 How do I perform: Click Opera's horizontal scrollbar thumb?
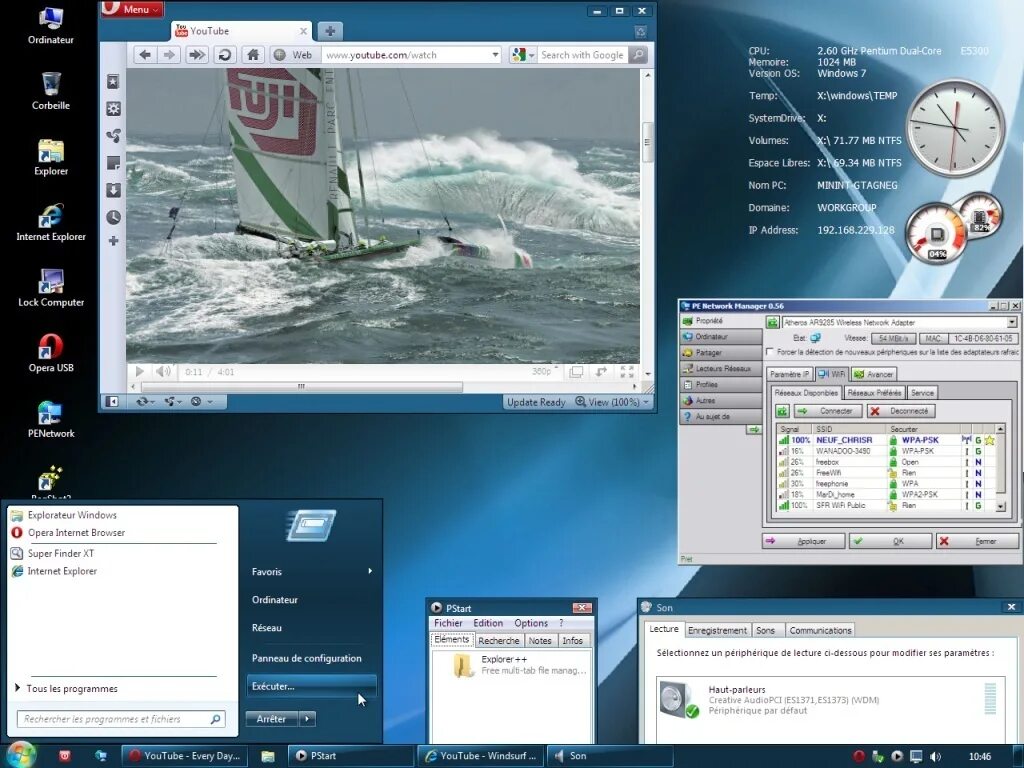pos(301,387)
